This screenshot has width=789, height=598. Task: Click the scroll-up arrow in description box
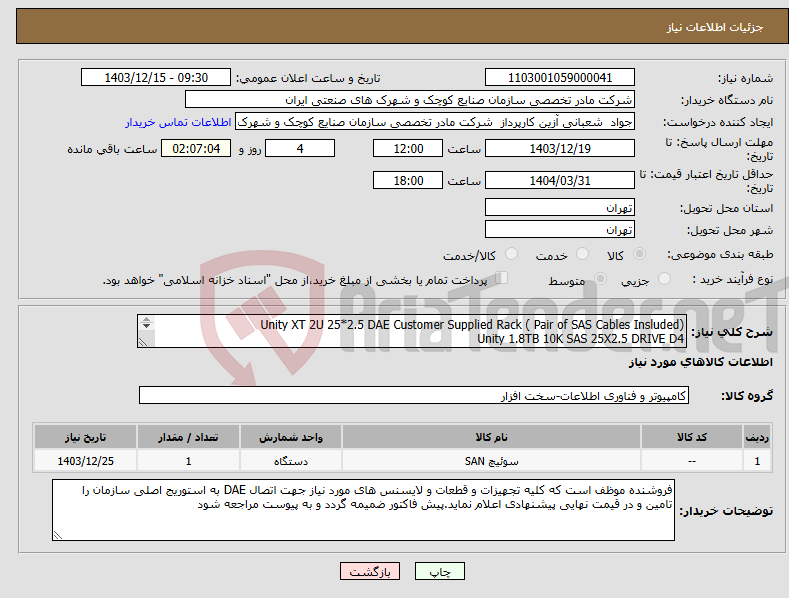tap(146, 320)
